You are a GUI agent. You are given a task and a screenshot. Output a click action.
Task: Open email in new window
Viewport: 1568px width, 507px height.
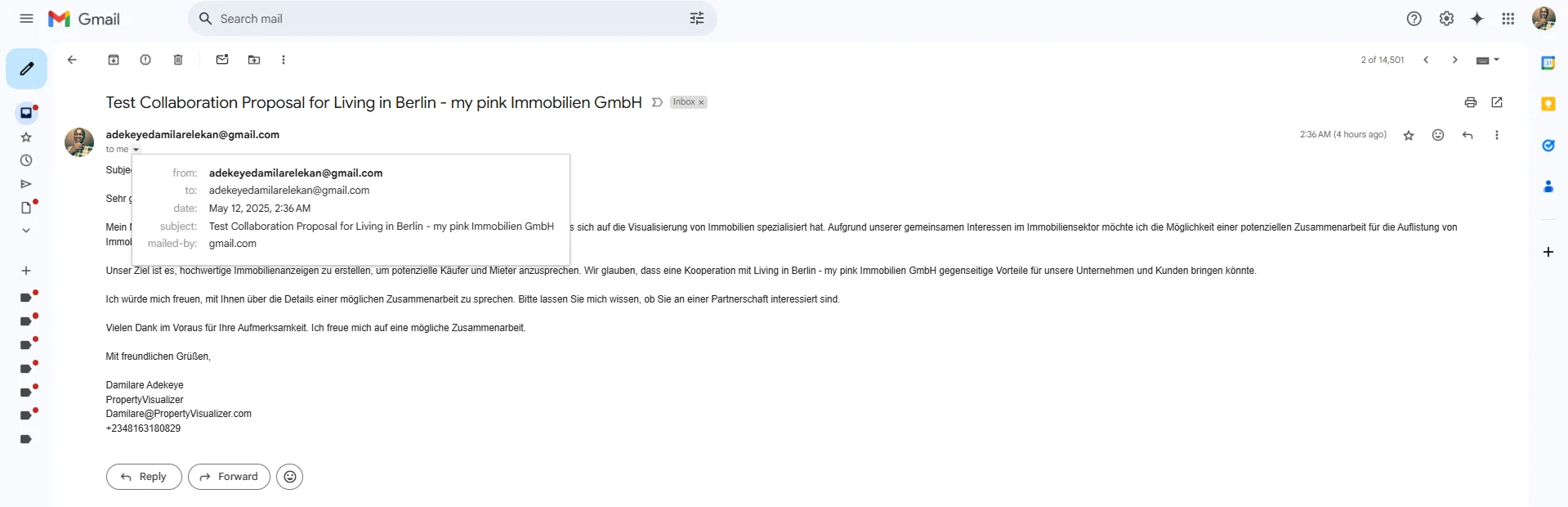tap(1497, 102)
